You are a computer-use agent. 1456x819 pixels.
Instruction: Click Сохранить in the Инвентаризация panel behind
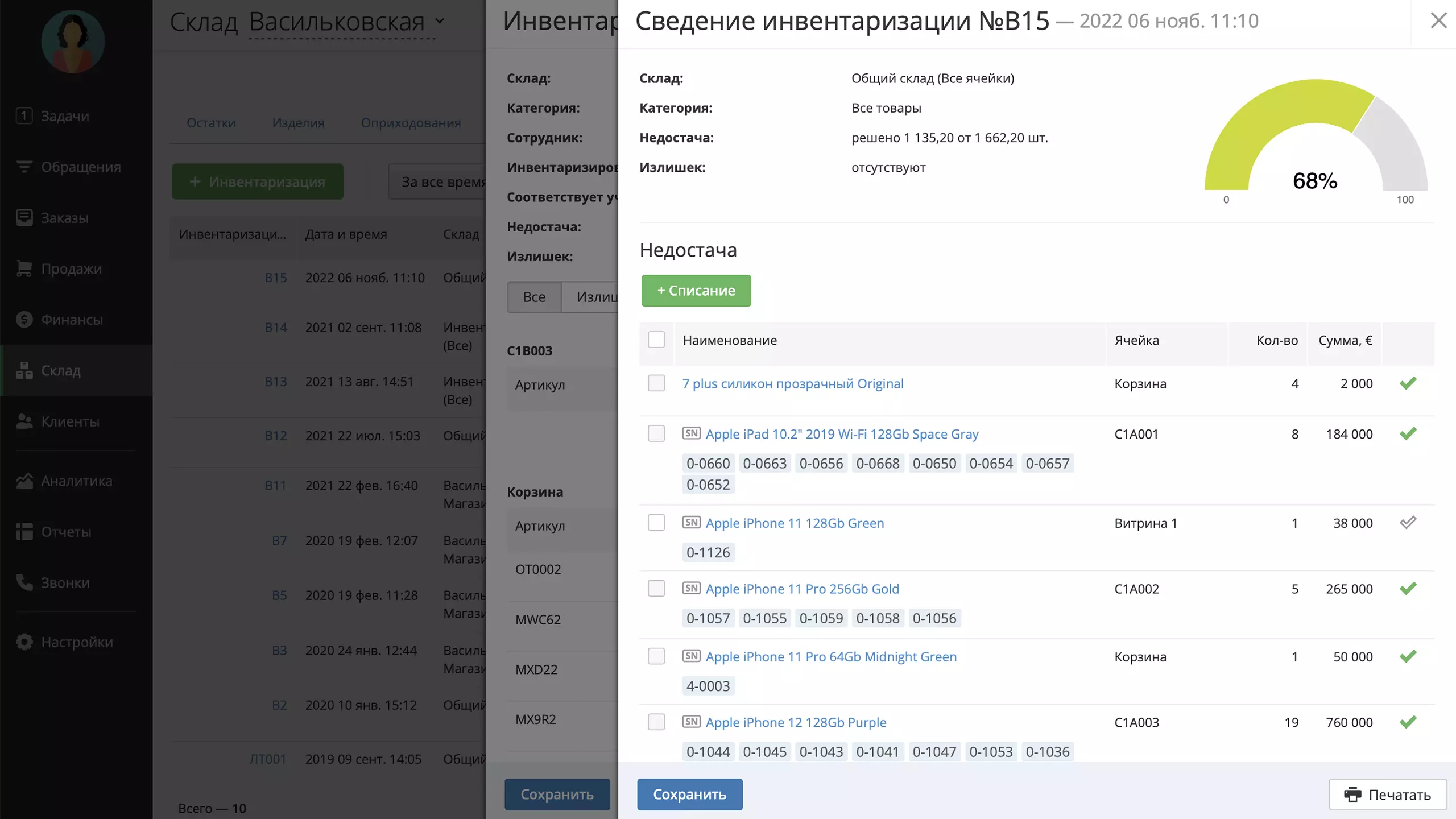pyautogui.click(x=557, y=795)
